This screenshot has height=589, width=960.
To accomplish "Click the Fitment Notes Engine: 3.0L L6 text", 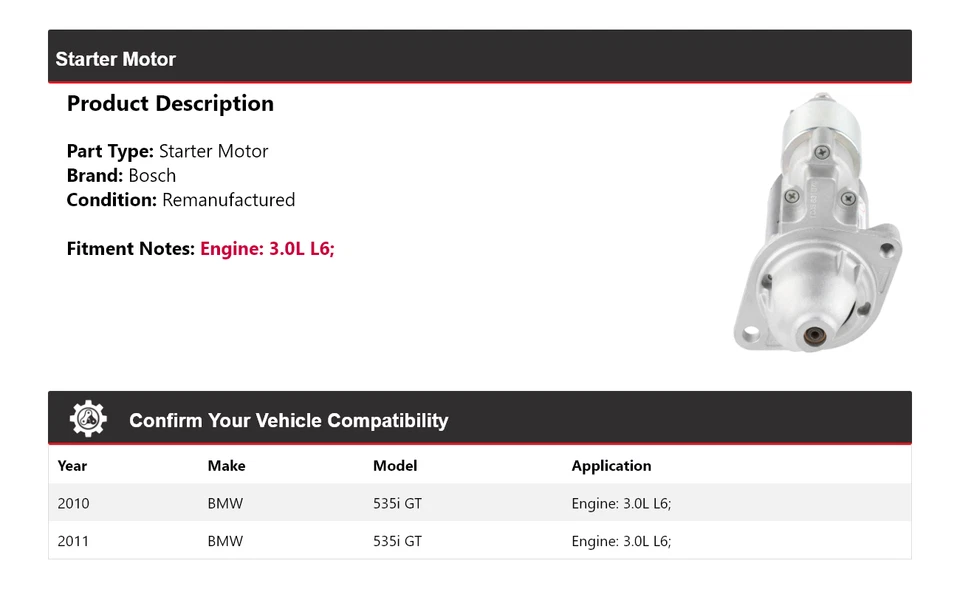I will [x=267, y=249].
